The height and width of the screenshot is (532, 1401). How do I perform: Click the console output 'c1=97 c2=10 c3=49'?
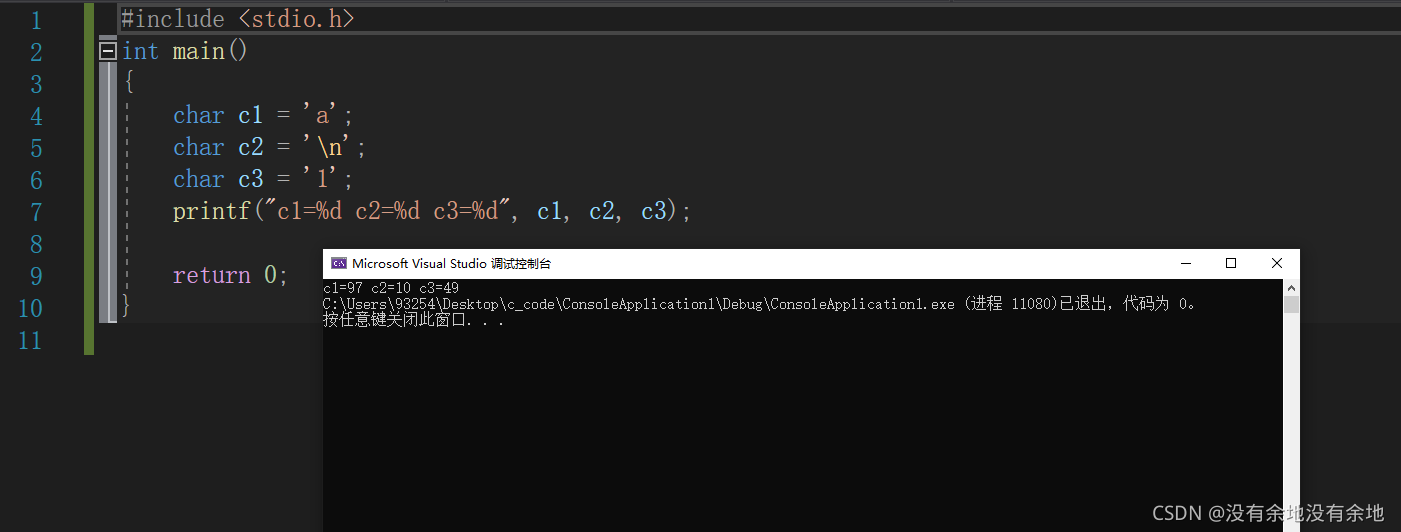pos(390,288)
